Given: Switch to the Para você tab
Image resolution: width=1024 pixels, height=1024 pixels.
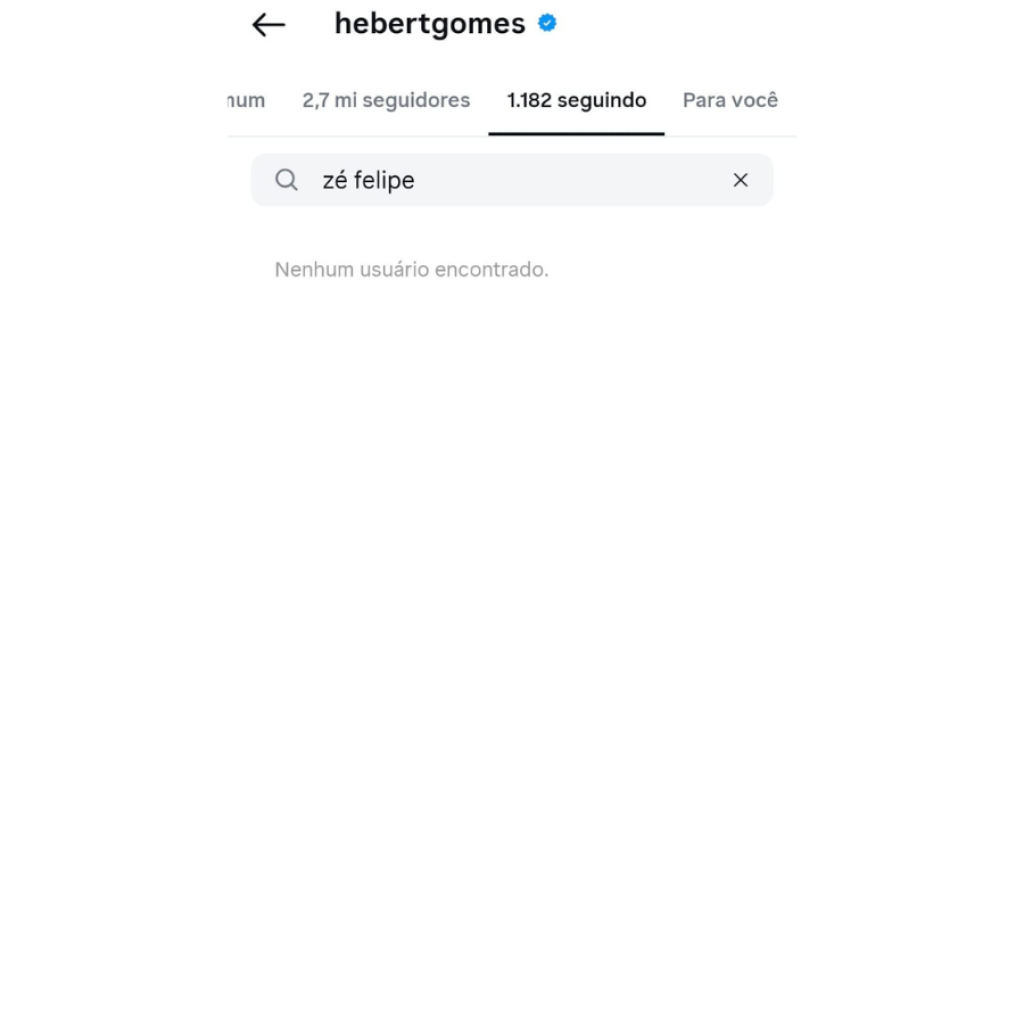Looking at the screenshot, I should pos(730,101).
